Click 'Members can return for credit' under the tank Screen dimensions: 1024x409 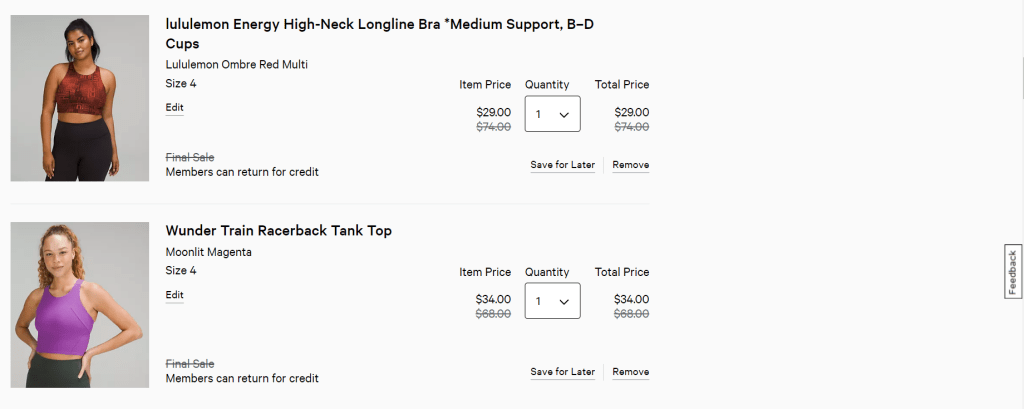tap(241, 379)
